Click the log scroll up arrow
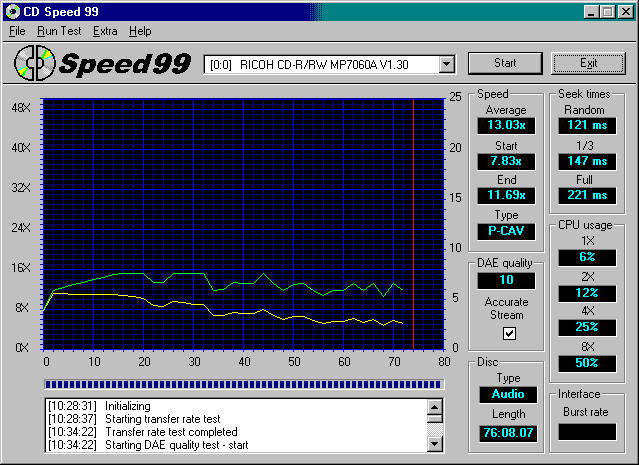Screen dimensions: 639x465 coord(435,407)
